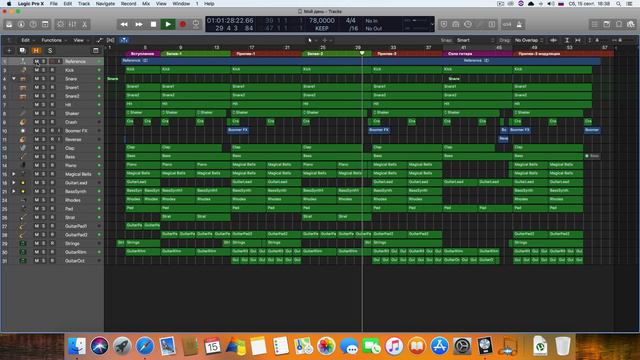Click the Rewind transport button
Viewport: 640px width, 360px height.
coord(124,24)
